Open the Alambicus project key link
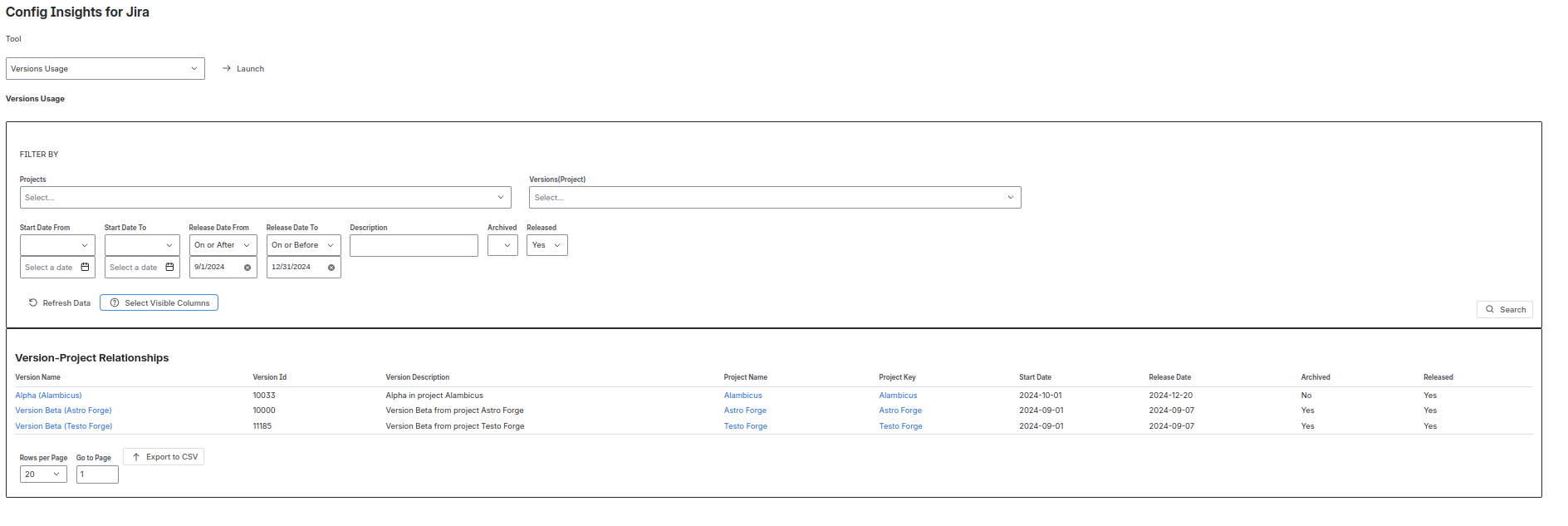 (x=898, y=396)
